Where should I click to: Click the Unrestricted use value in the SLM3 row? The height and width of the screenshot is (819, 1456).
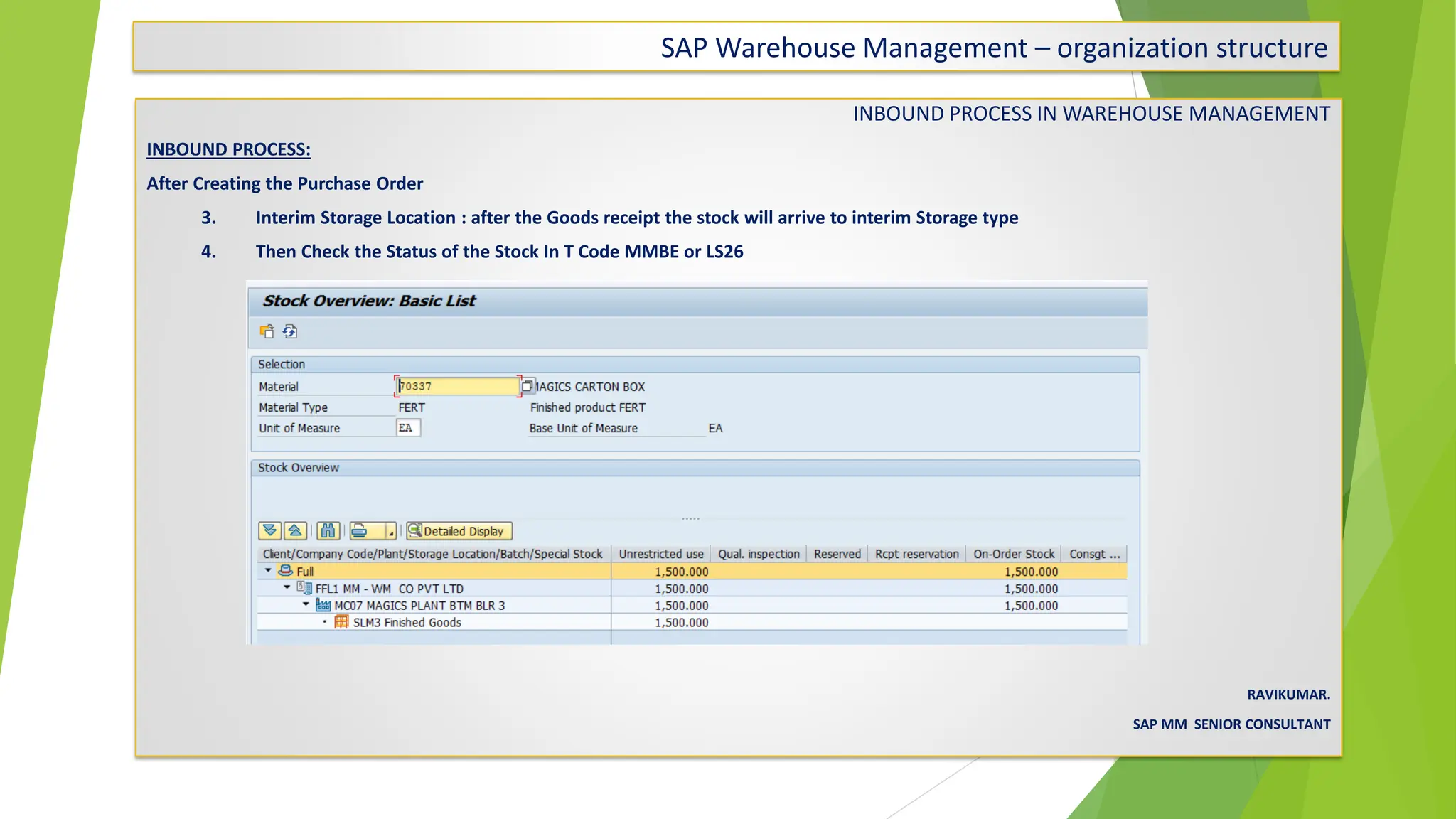click(682, 623)
